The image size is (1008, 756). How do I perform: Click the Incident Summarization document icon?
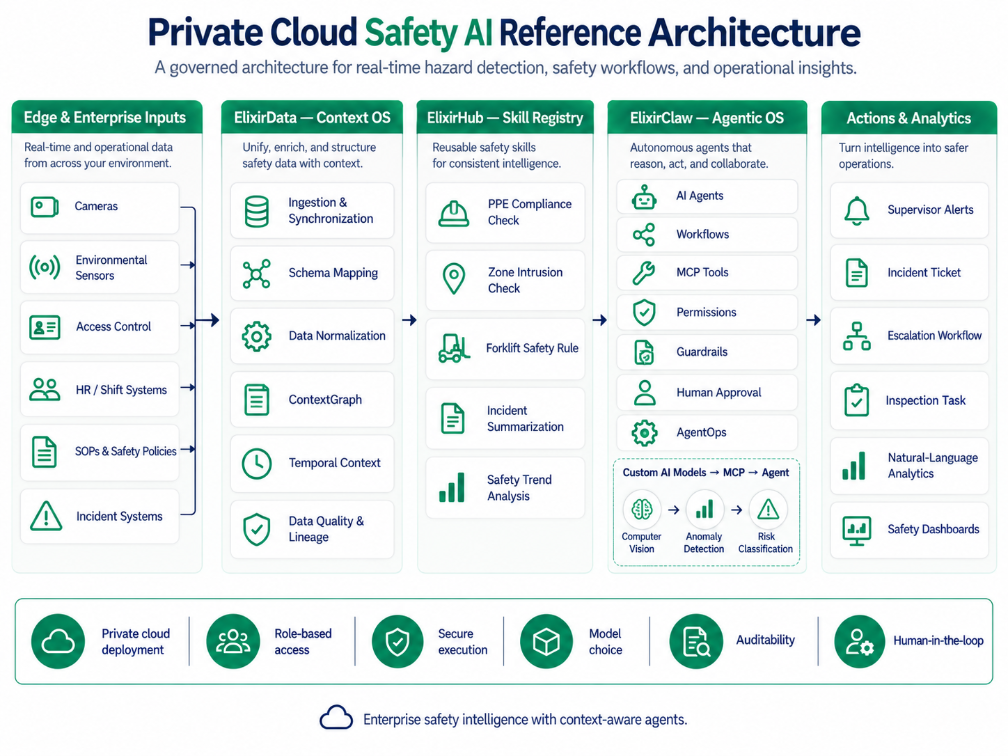(x=453, y=418)
